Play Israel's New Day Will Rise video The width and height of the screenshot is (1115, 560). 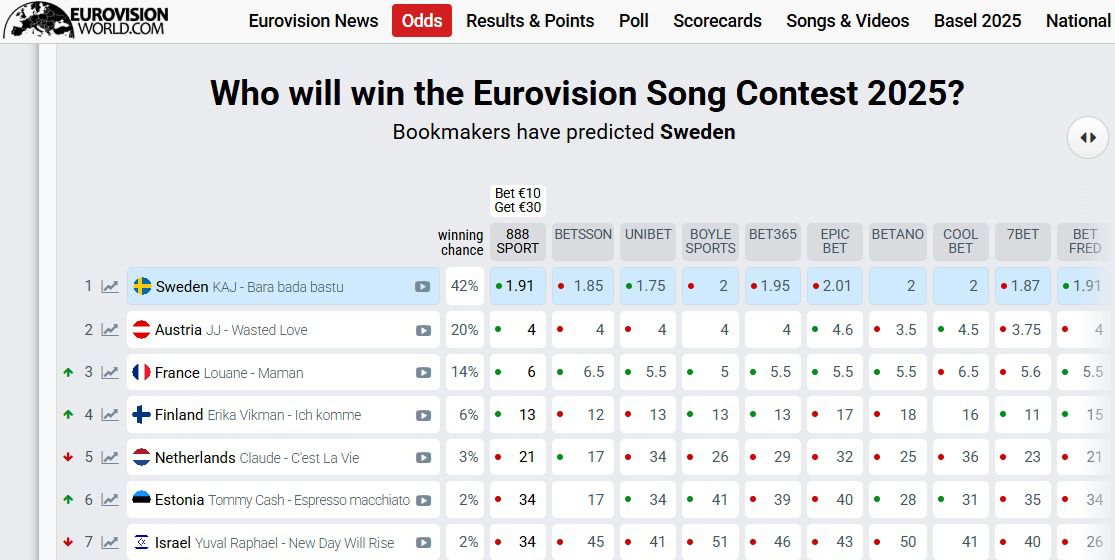tap(423, 543)
